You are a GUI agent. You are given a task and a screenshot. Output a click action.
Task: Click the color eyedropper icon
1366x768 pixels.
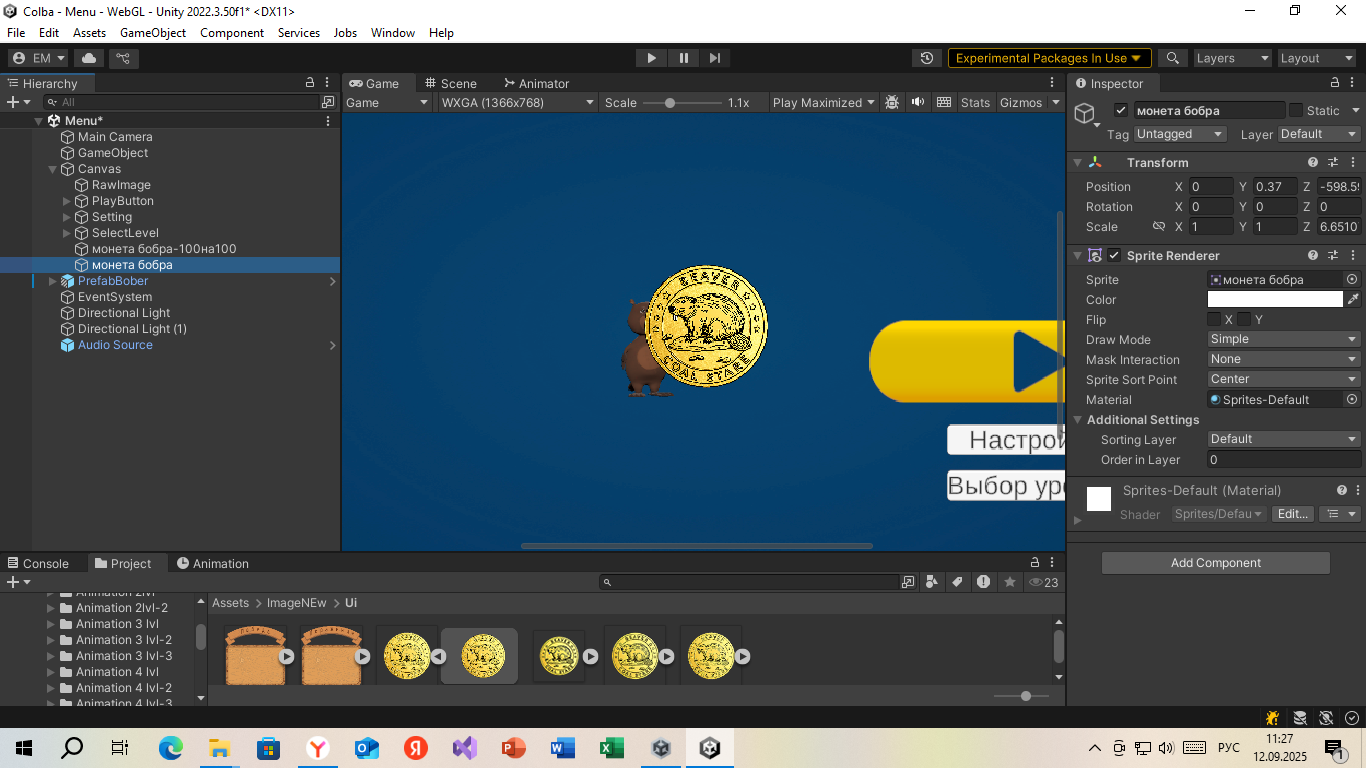(1353, 299)
